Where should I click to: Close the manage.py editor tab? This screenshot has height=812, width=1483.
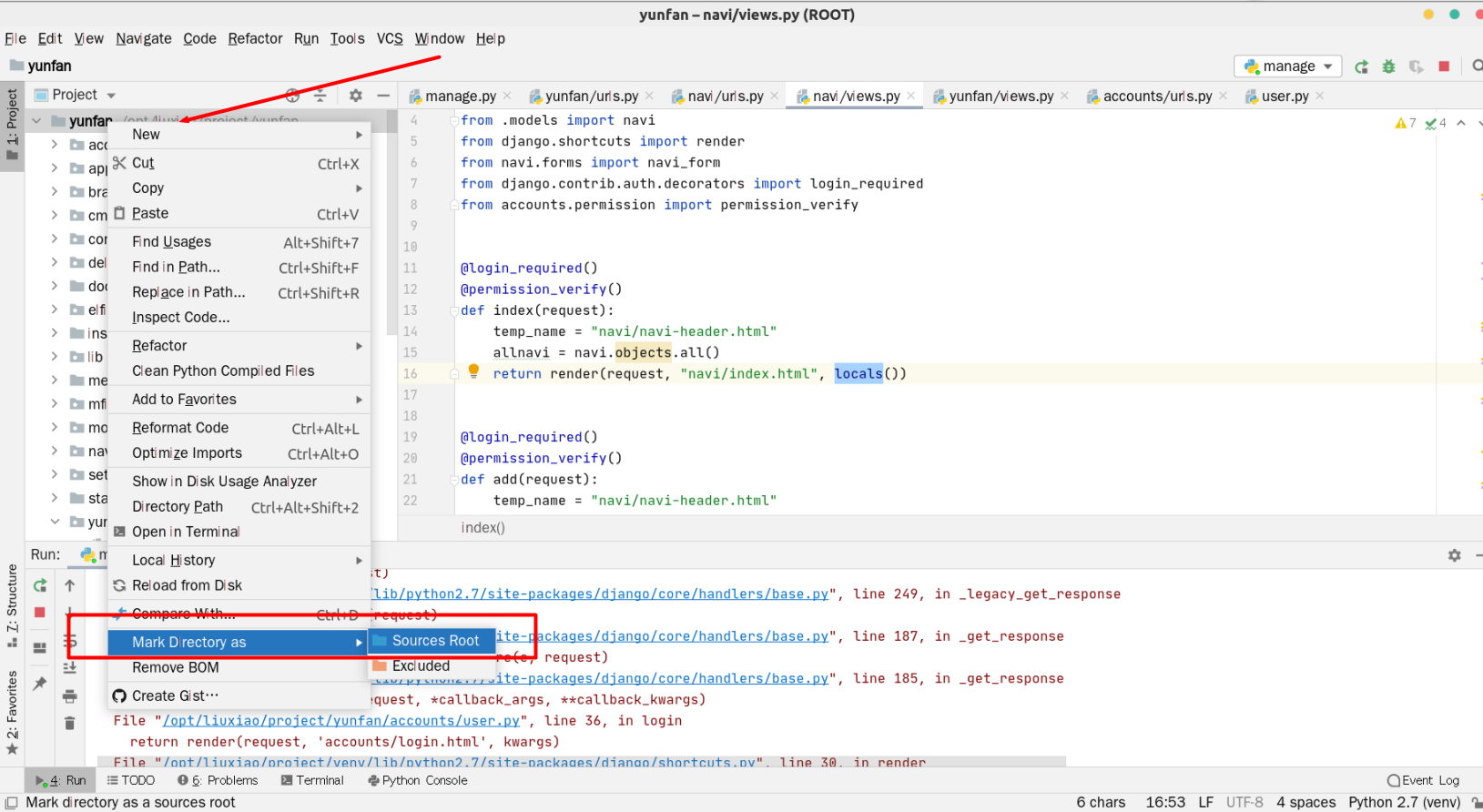(507, 96)
